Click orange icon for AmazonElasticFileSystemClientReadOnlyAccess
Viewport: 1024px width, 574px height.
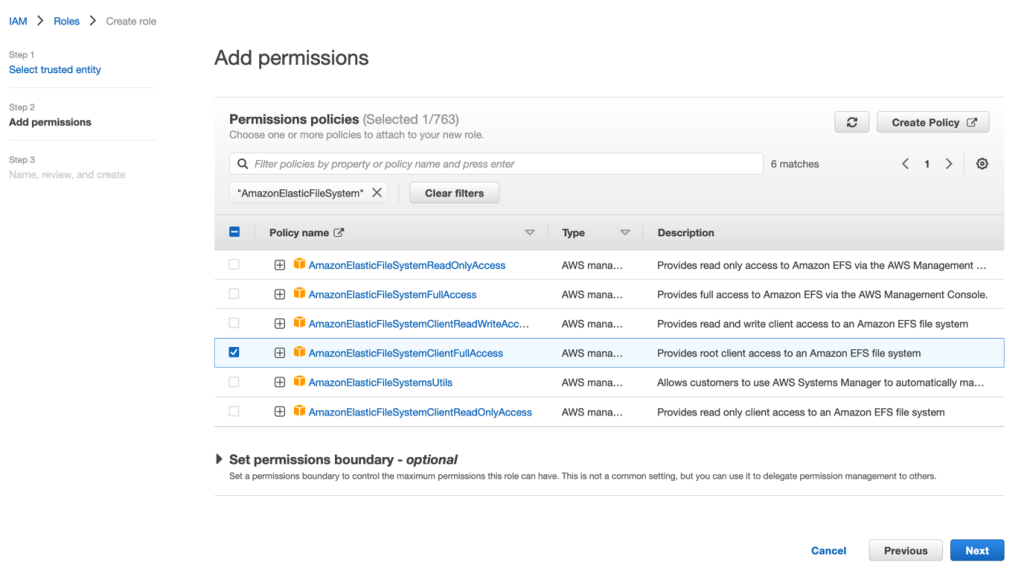click(299, 411)
